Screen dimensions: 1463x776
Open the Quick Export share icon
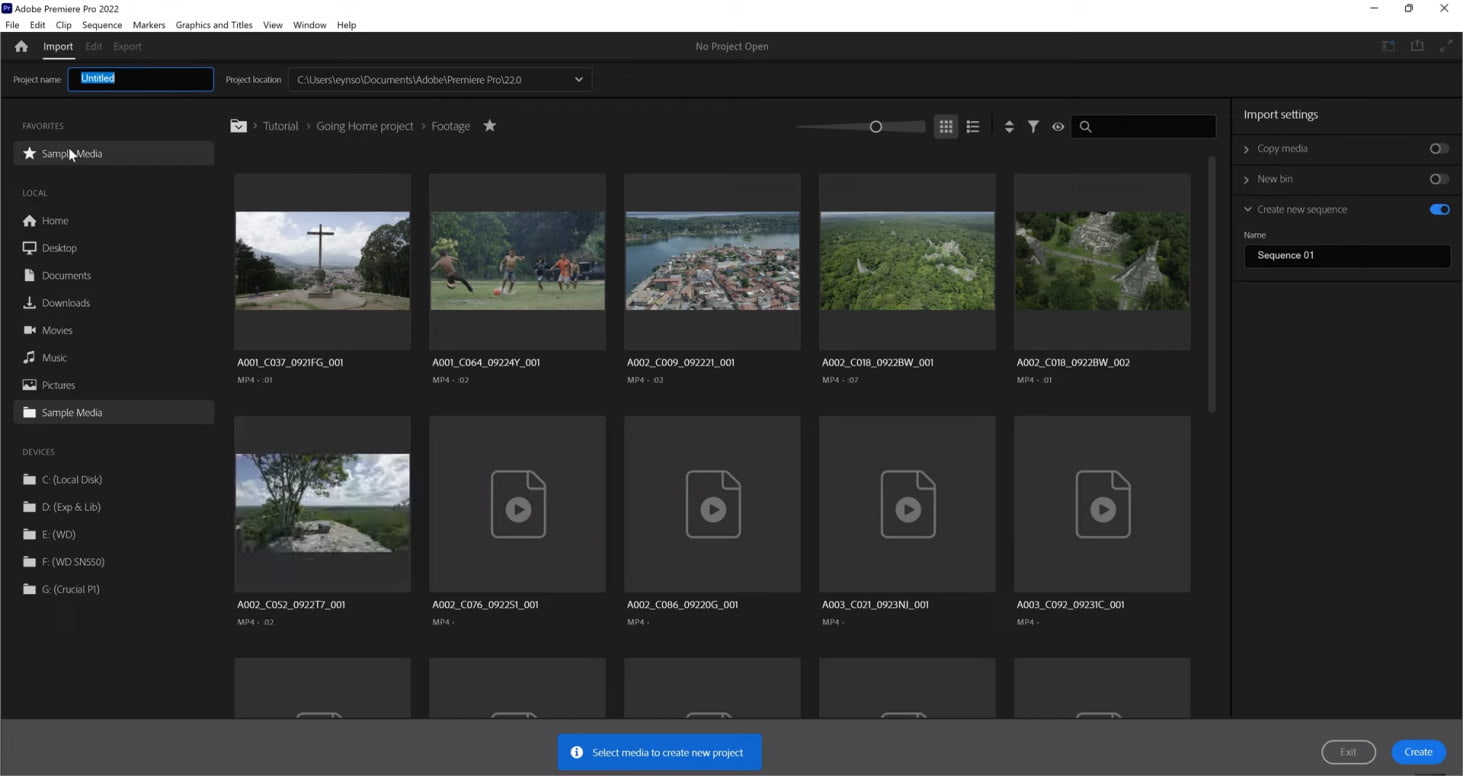click(1417, 46)
